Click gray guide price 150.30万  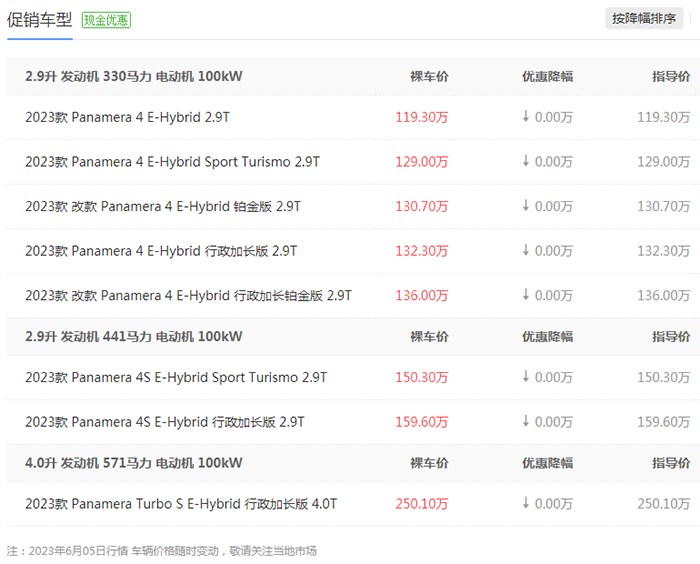tap(663, 377)
